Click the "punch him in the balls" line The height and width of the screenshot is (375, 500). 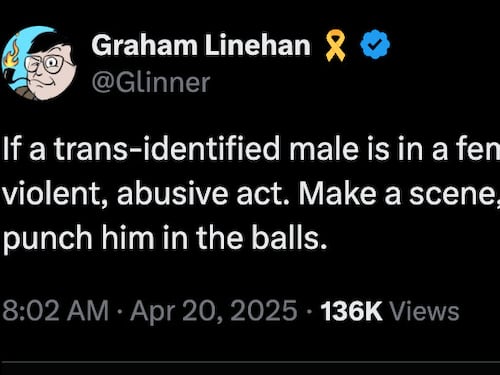pos(164,239)
